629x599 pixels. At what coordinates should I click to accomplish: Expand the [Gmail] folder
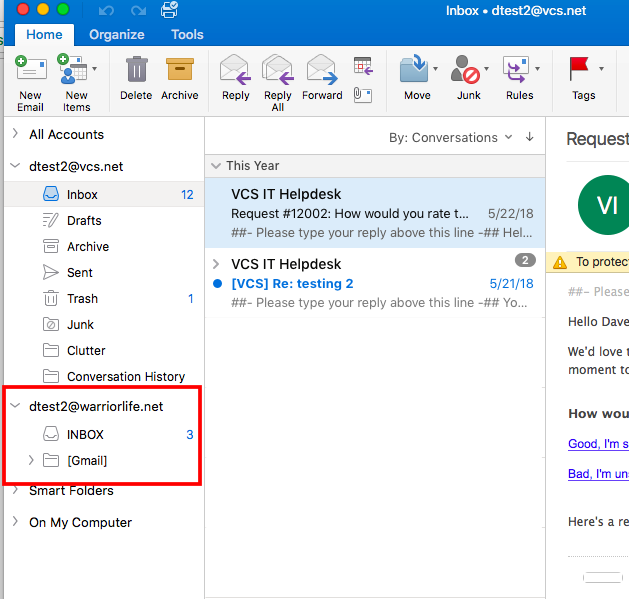click(x=31, y=460)
